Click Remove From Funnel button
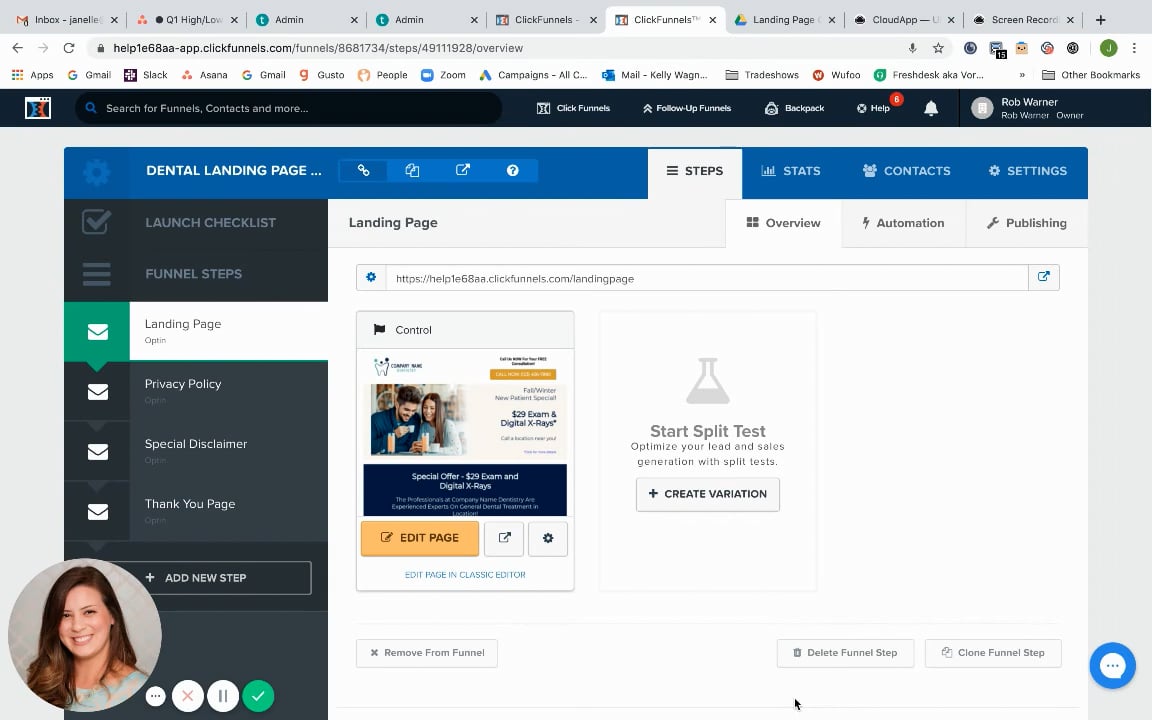Screen dimensions: 1152x720 coord(427,652)
